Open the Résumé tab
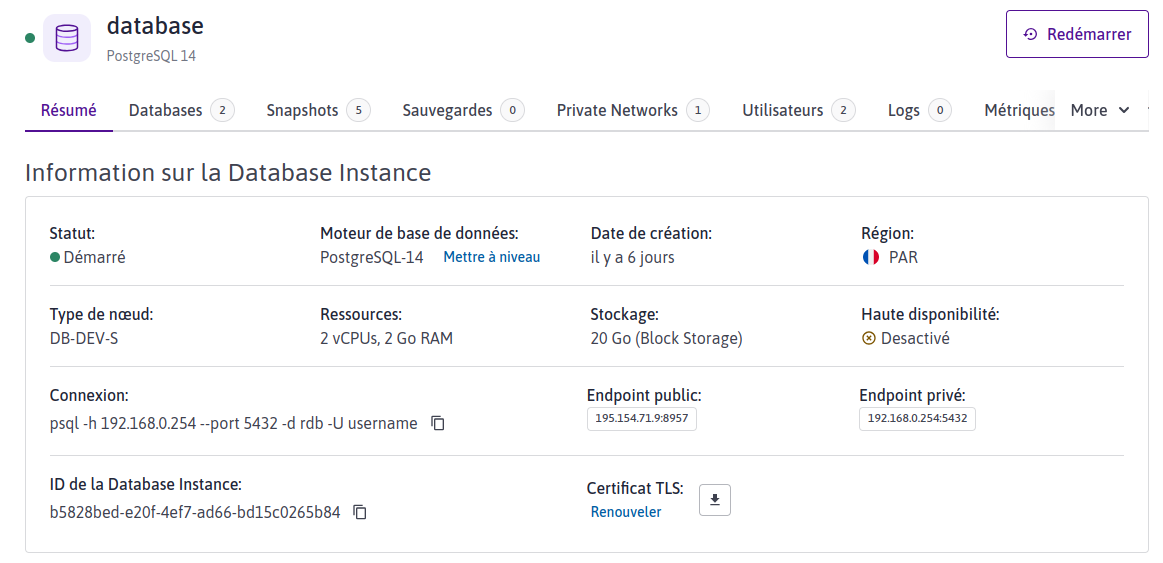The height and width of the screenshot is (563, 1163). (69, 110)
